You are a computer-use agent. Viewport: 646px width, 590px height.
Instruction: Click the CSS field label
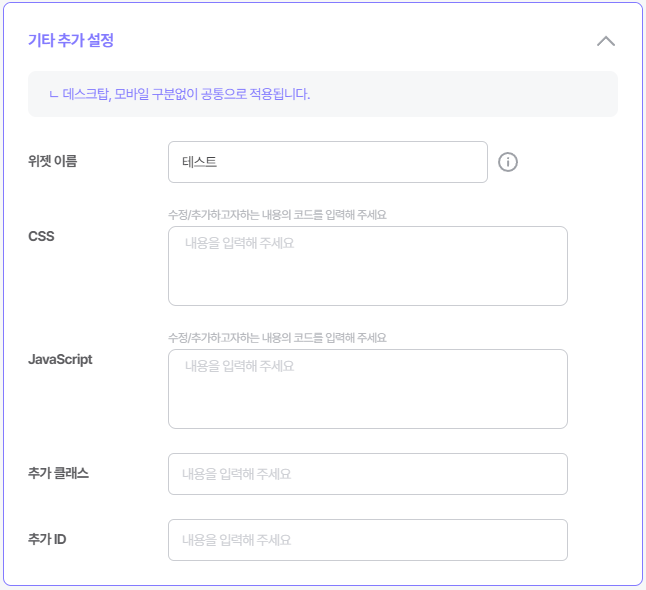point(41,236)
